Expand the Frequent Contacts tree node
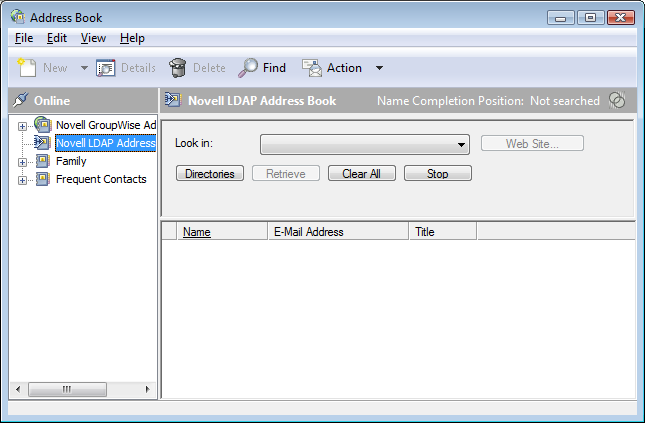Viewport: 645px width, 423px height. pos(22,180)
